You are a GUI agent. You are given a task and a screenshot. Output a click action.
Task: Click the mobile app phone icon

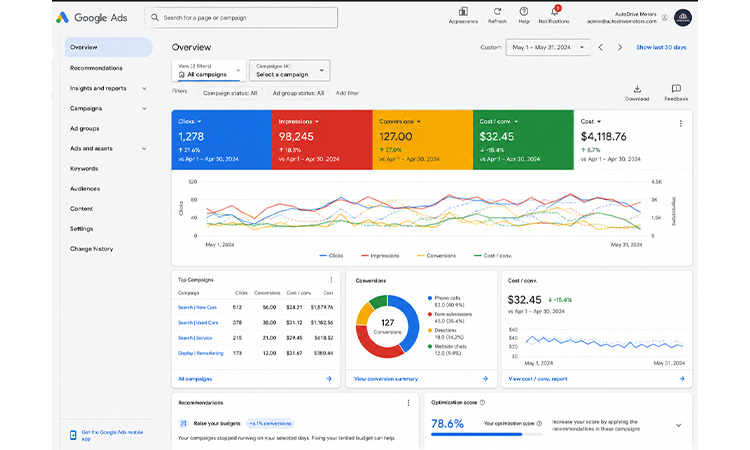73,435
